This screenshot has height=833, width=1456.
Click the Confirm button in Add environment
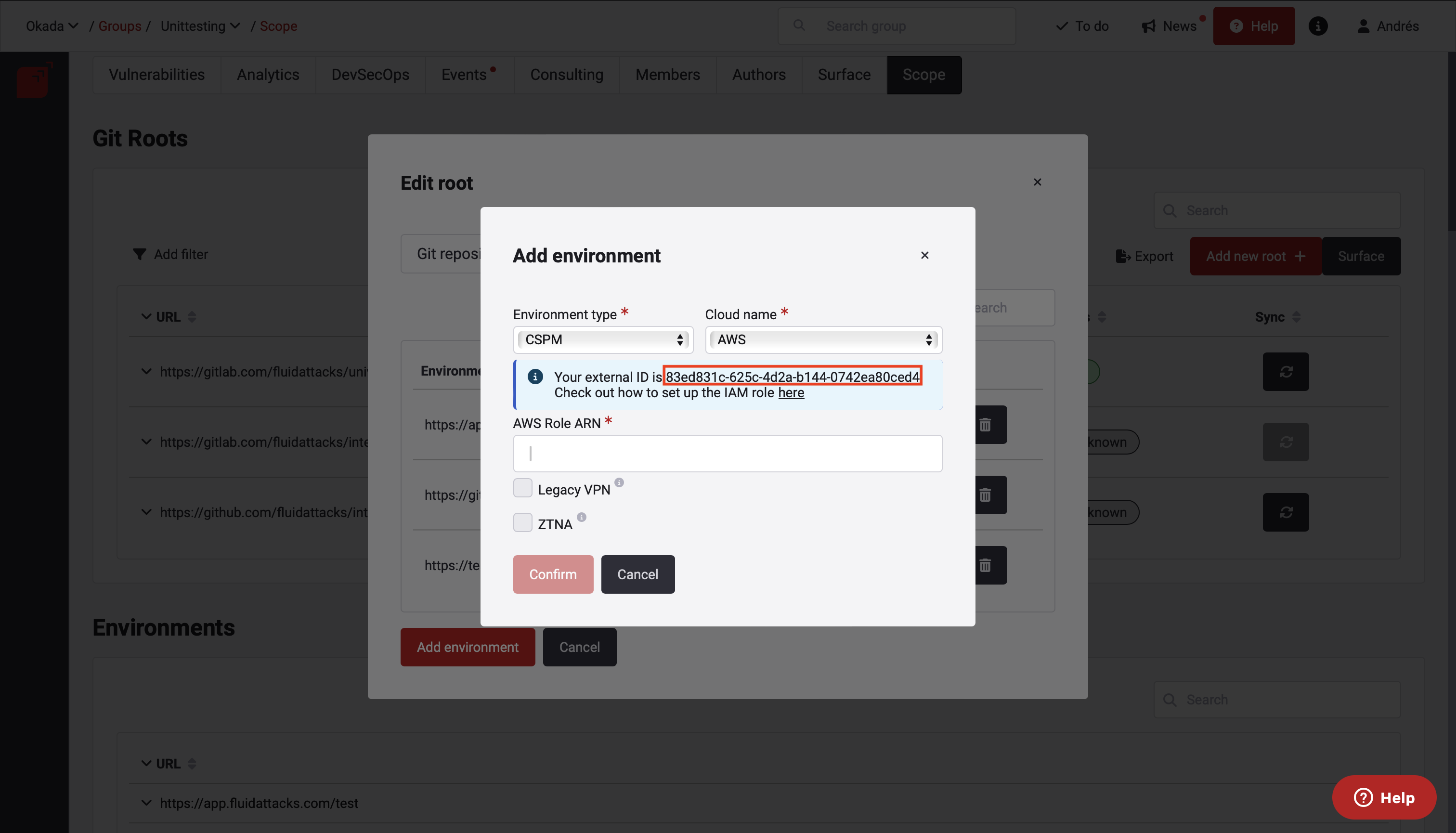pos(553,574)
